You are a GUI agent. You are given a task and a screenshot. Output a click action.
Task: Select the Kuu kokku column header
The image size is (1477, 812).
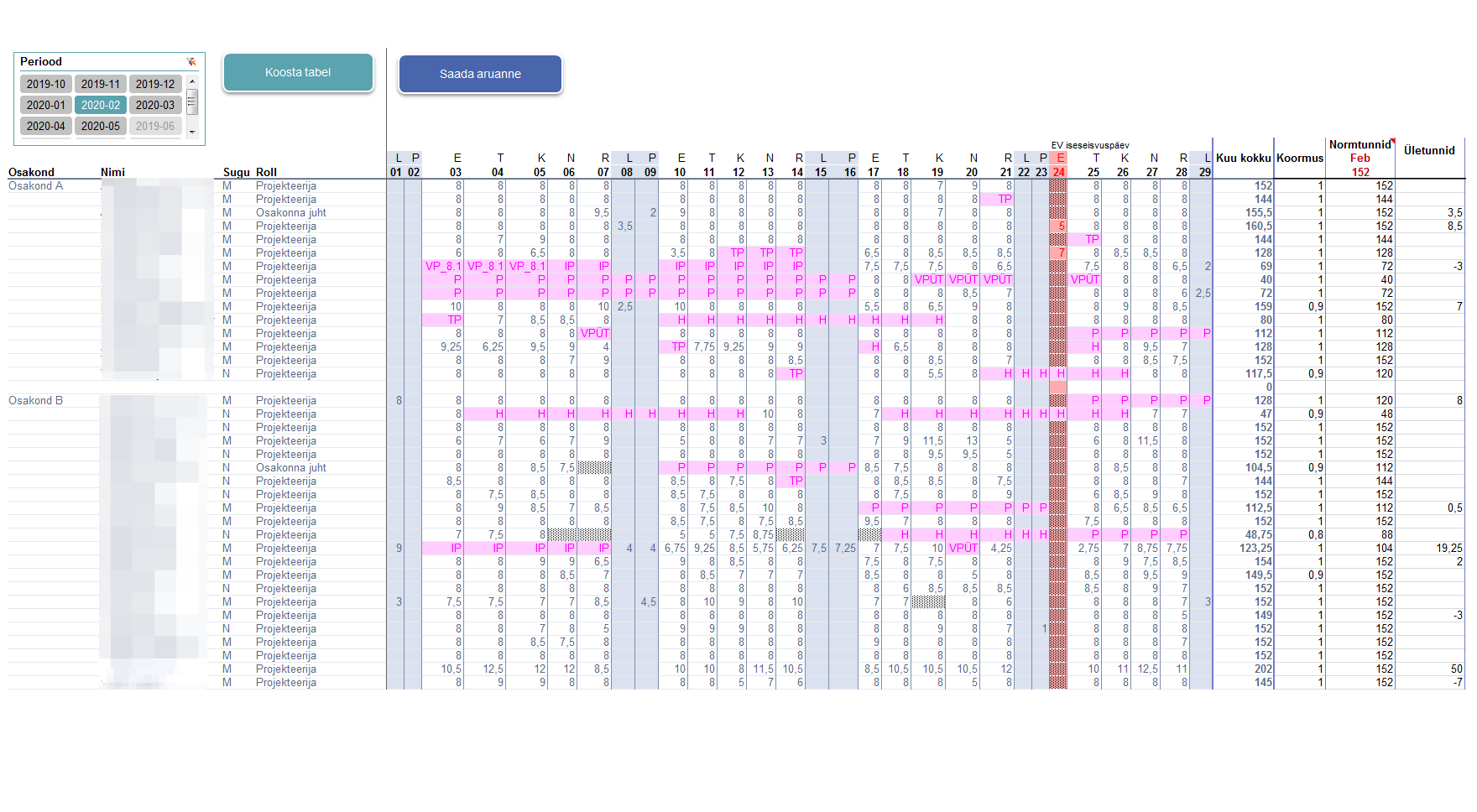click(x=1243, y=158)
